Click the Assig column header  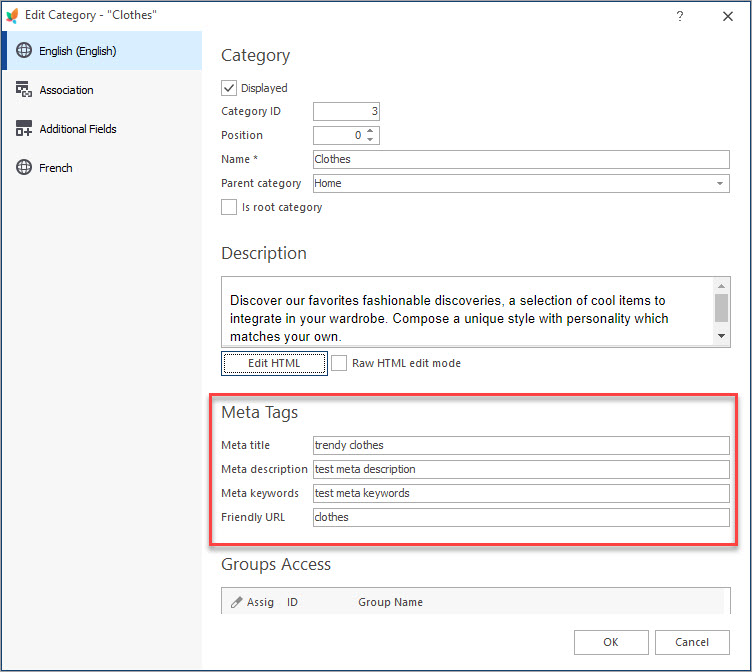[x=260, y=602]
